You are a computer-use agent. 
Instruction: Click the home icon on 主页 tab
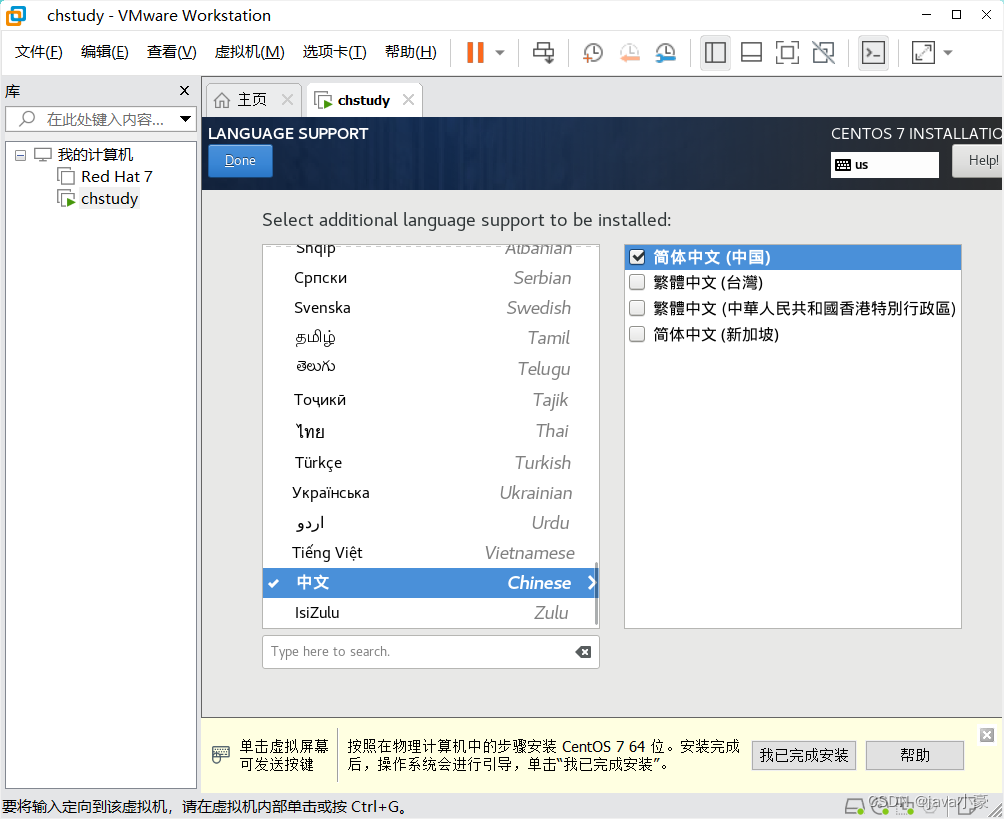point(222,100)
